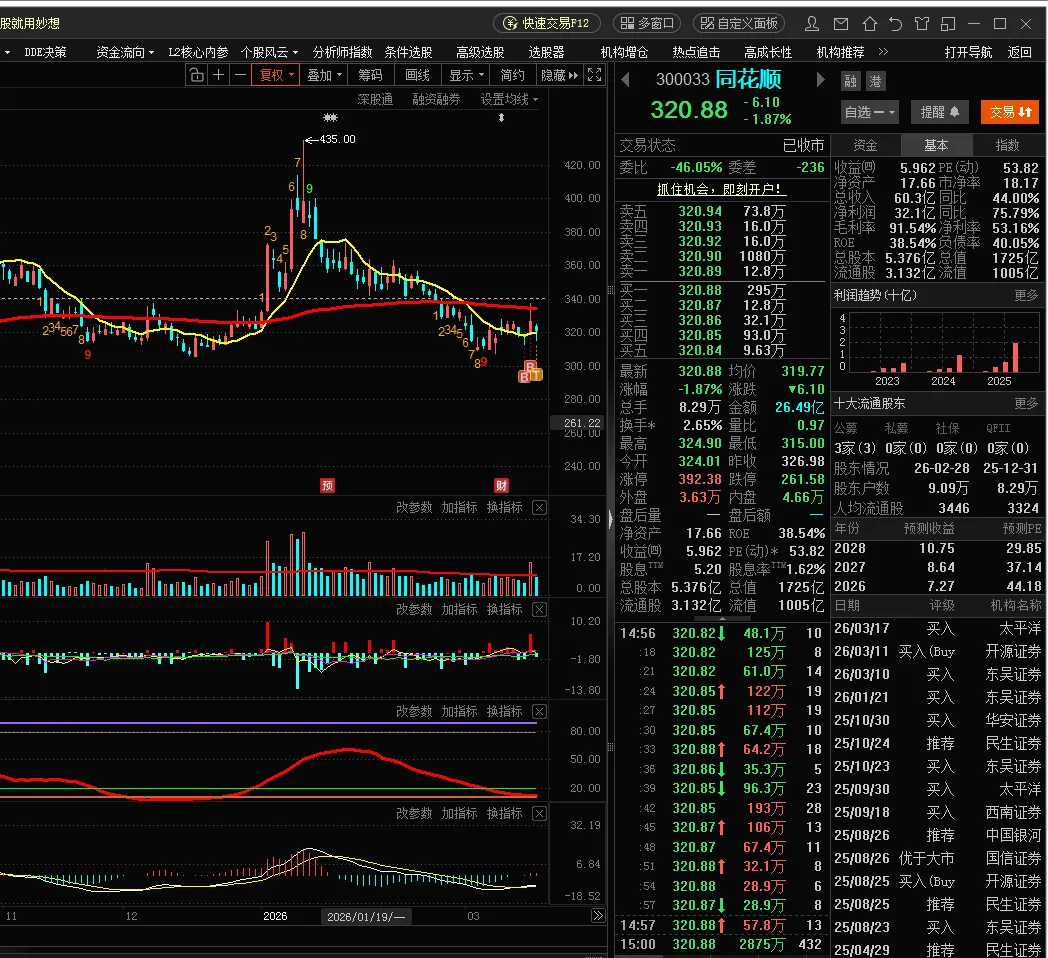This screenshot has width=1048, height=958.
Task: Click 换指标 on bottom indicator panel
Action: click(505, 814)
